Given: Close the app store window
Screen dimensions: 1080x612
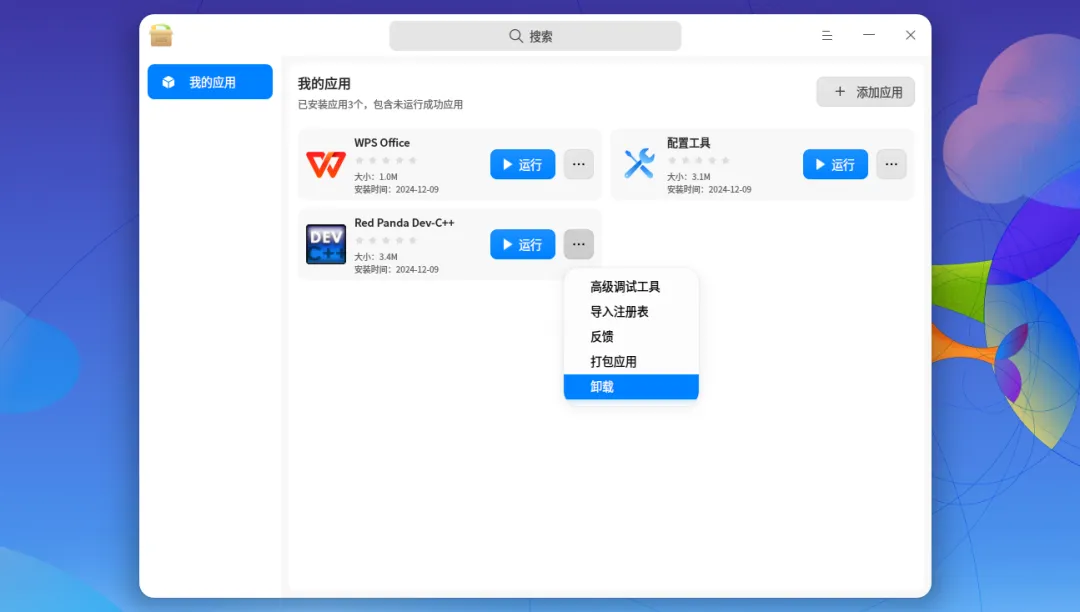Looking at the screenshot, I should (x=911, y=35).
